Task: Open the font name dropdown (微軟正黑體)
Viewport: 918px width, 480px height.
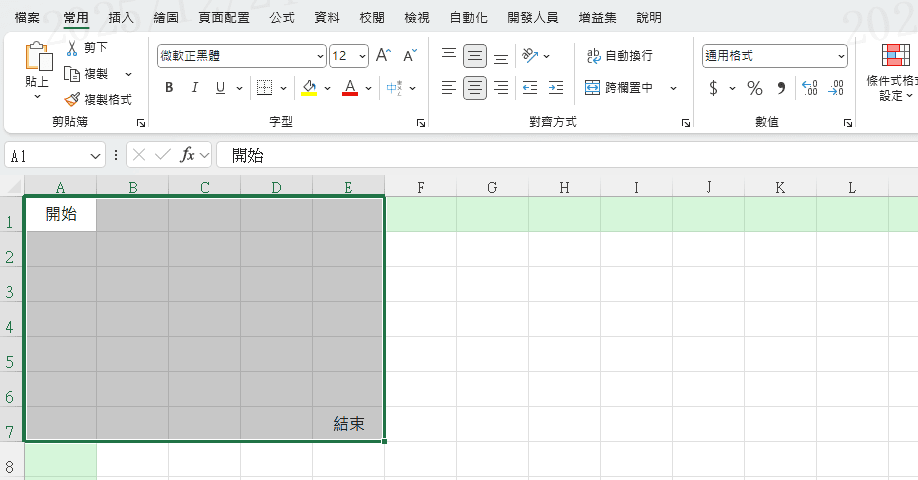Action: point(320,56)
